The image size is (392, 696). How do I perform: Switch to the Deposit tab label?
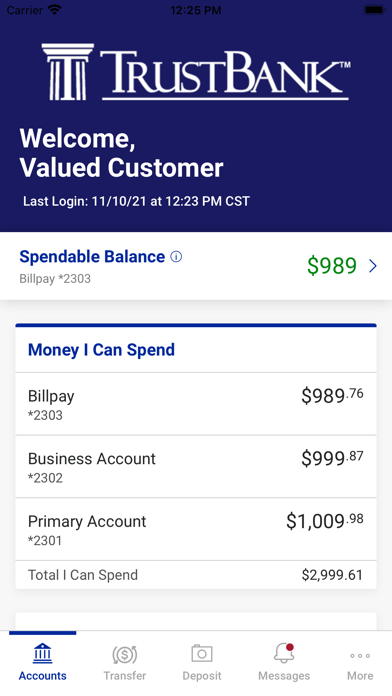tap(202, 676)
